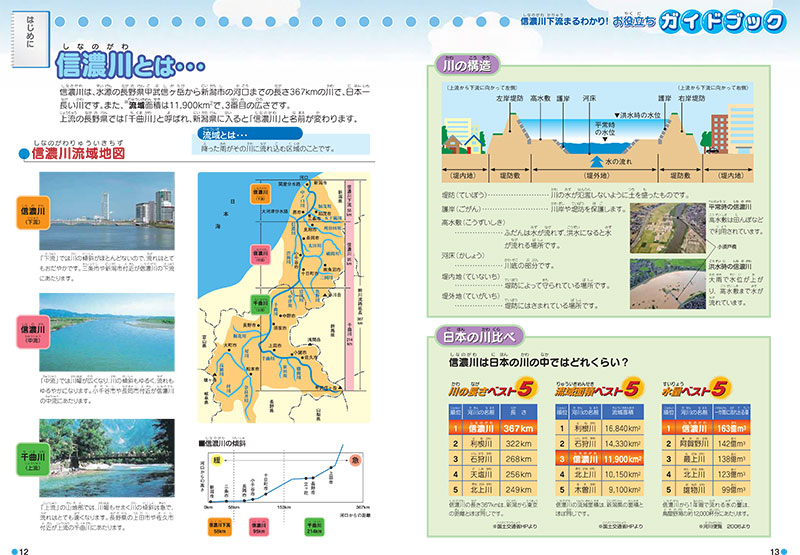
Task: Click red brick building illustration in cross-section
Action: tap(719, 134)
